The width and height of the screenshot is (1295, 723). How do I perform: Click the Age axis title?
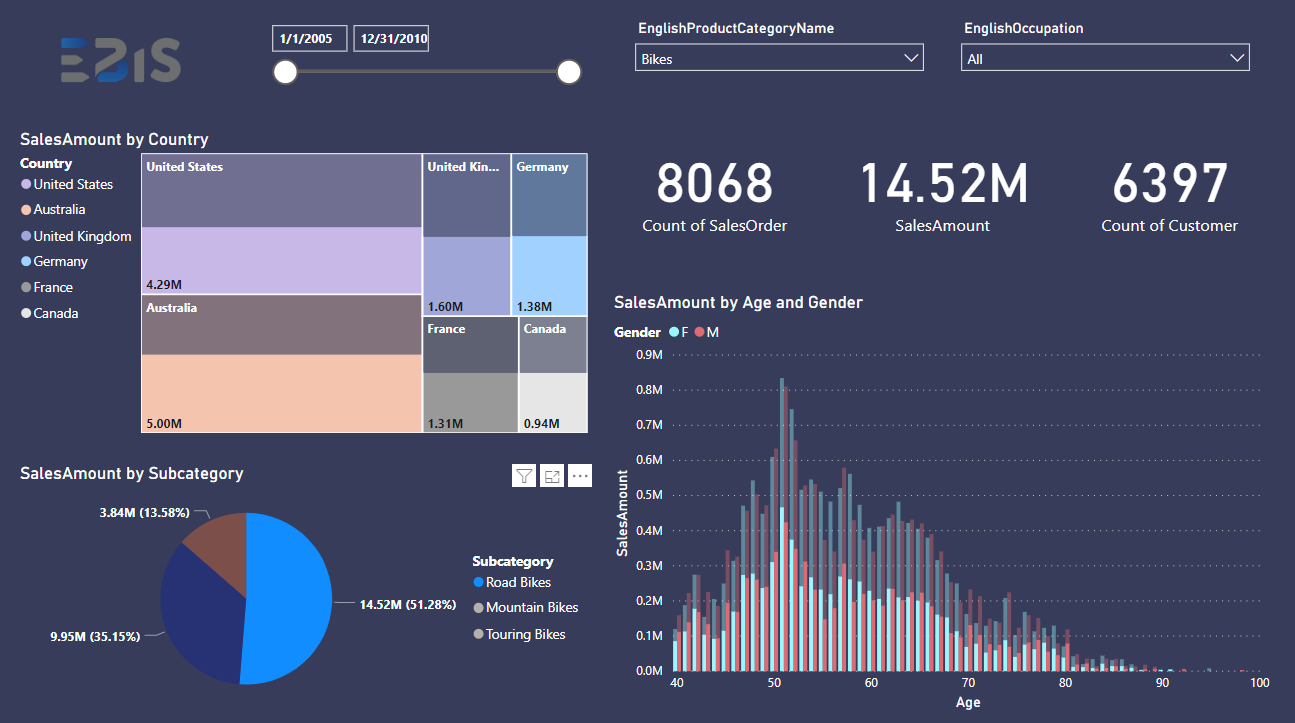click(x=968, y=703)
